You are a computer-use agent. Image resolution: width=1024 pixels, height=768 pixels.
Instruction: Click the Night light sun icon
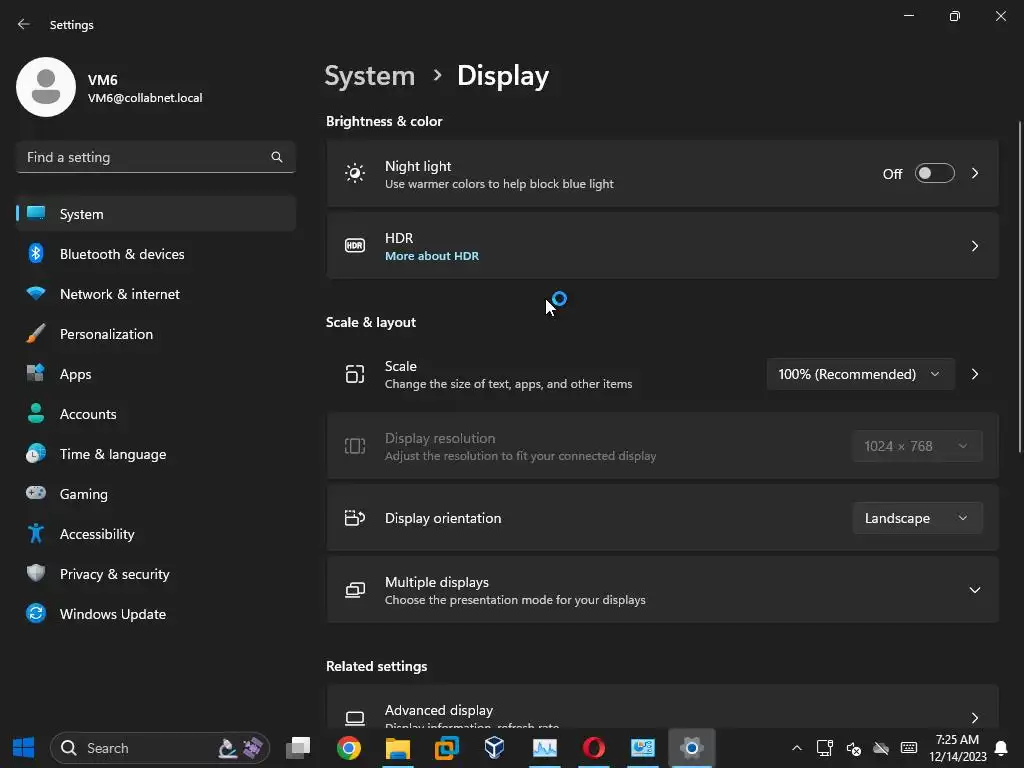355,173
